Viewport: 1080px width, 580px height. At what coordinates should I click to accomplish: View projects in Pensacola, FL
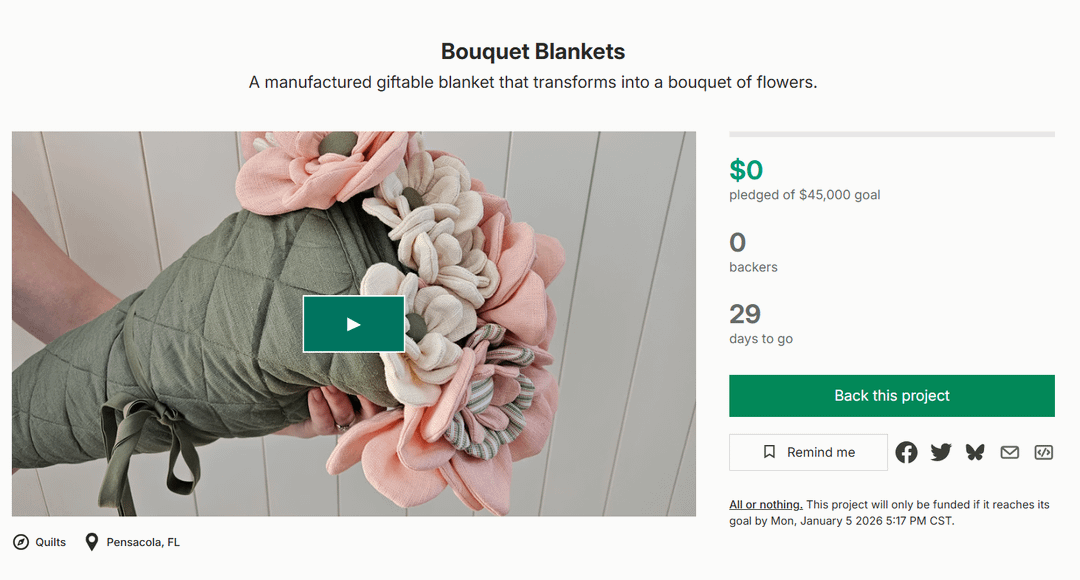pyautogui.click(x=143, y=542)
